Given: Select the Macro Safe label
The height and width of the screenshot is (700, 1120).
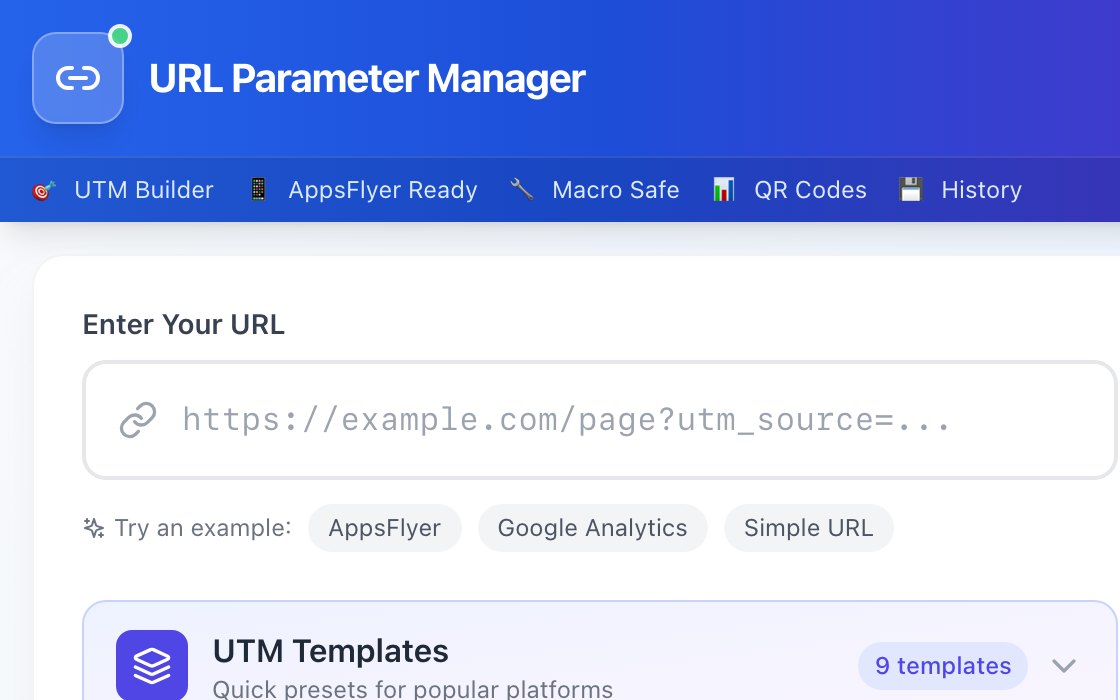Looking at the screenshot, I should pos(615,190).
